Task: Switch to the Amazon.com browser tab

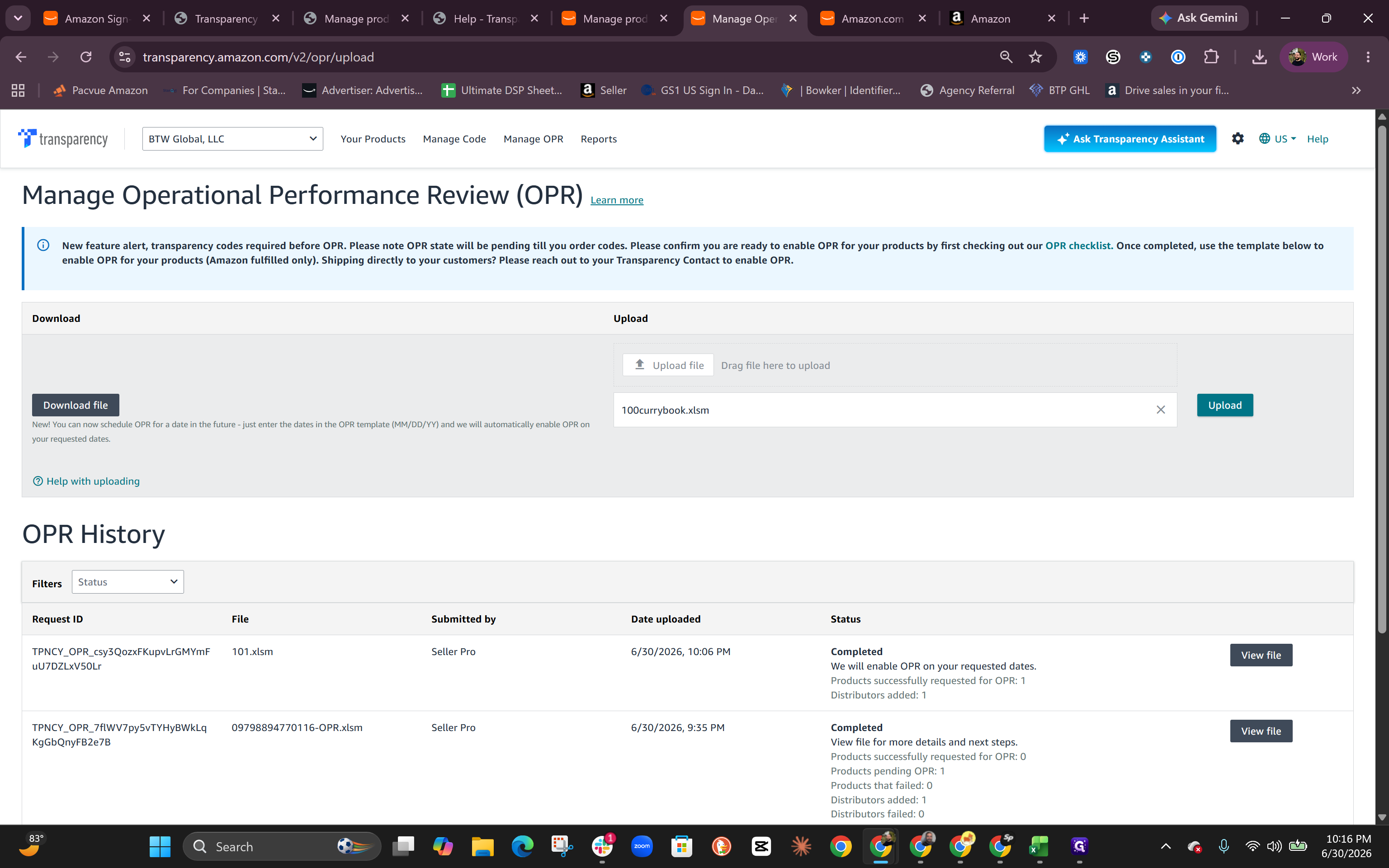Action: pyautogui.click(x=872, y=19)
